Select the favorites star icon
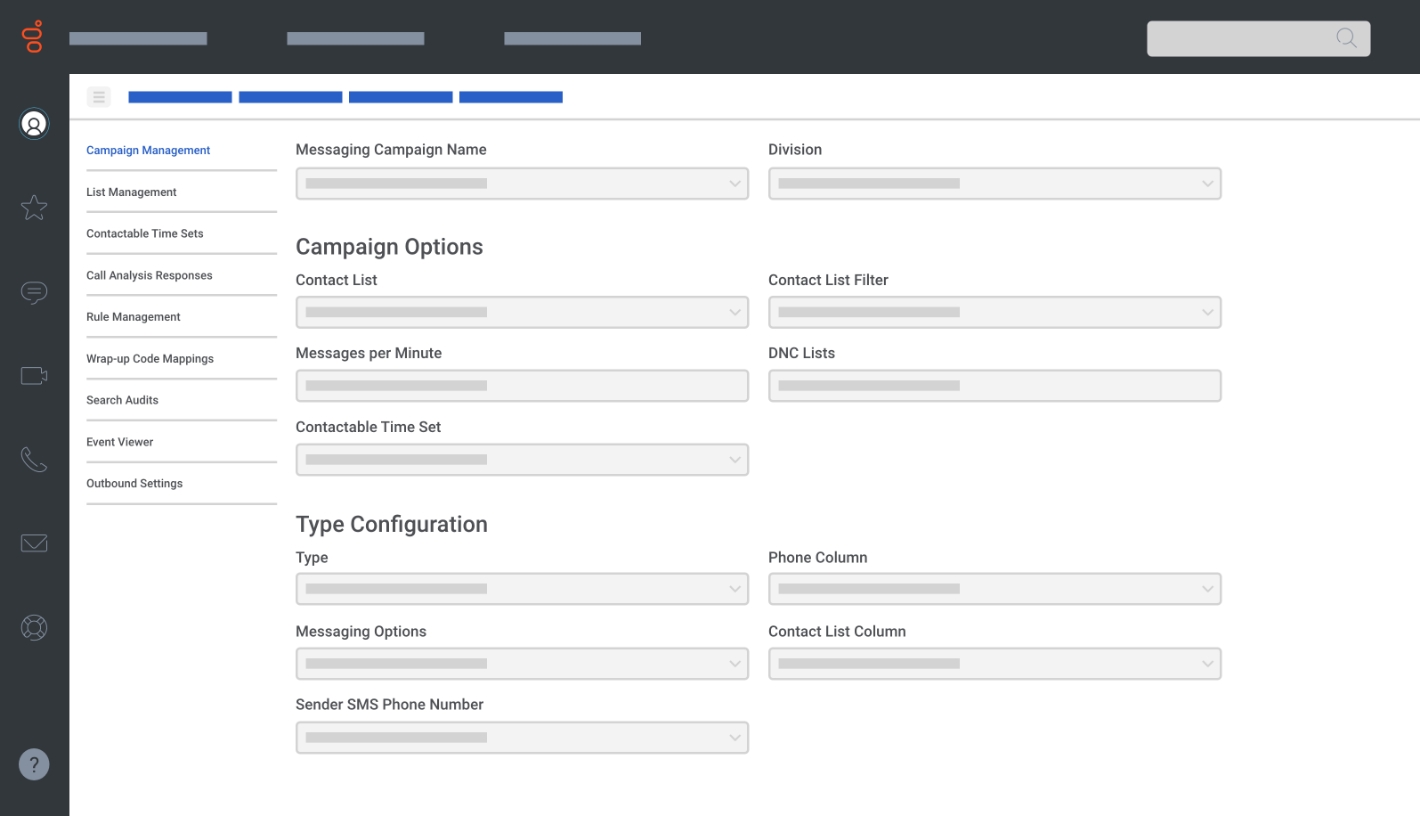Image resolution: width=1420 pixels, height=816 pixels. coord(33,208)
